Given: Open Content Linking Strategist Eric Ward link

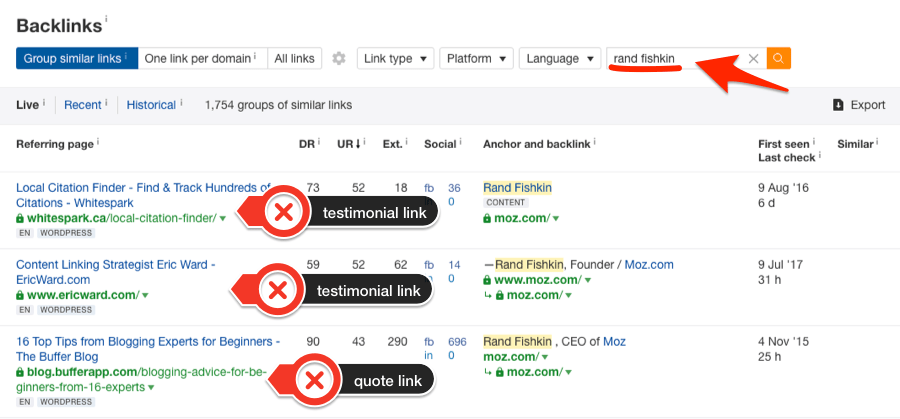Looking at the screenshot, I should [116, 272].
